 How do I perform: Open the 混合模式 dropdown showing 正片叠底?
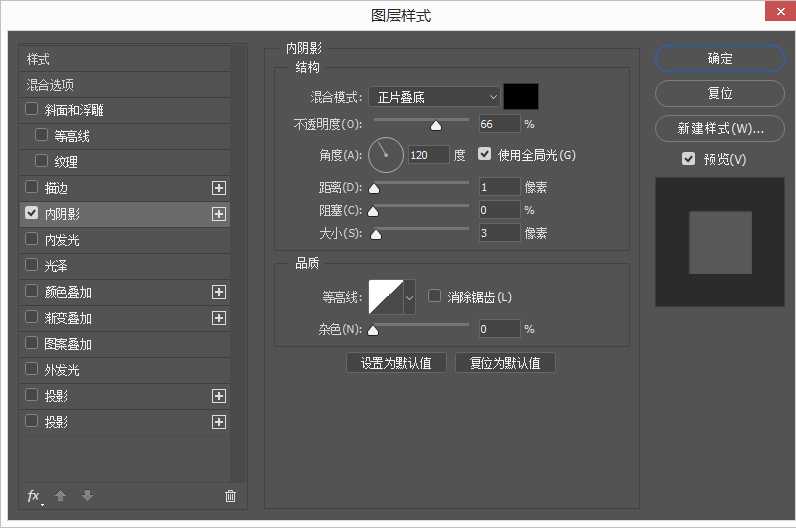pyautogui.click(x=434, y=97)
